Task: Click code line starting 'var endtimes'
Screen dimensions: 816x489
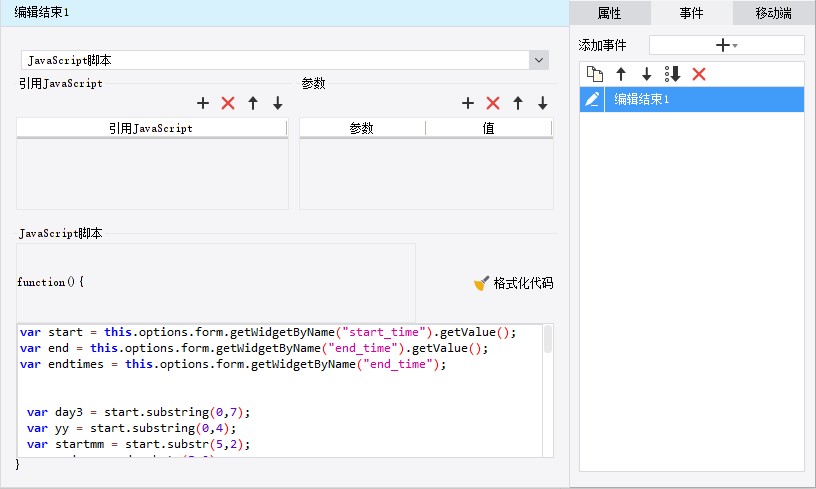Action: coord(233,365)
